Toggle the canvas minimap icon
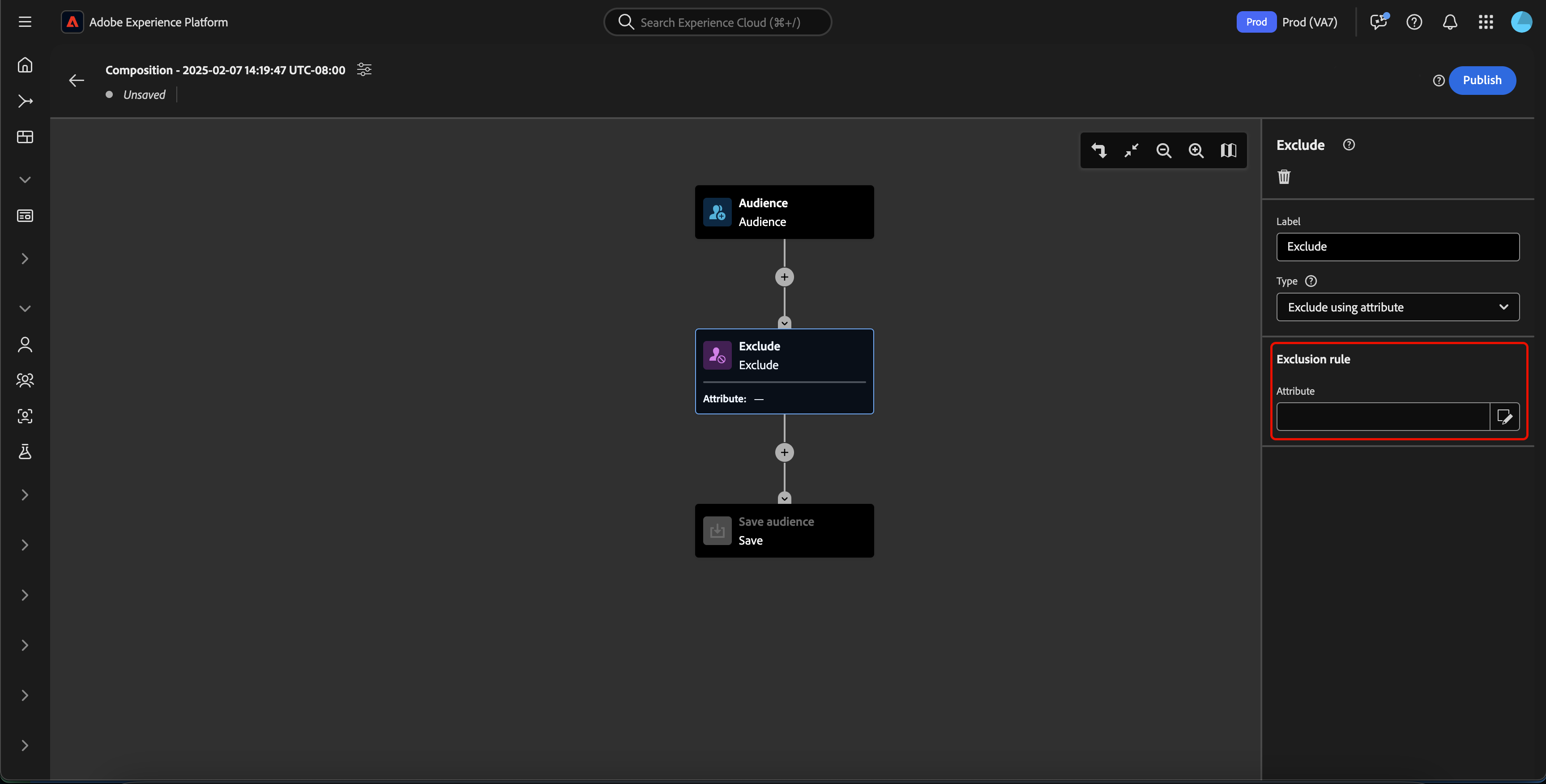 point(1228,150)
